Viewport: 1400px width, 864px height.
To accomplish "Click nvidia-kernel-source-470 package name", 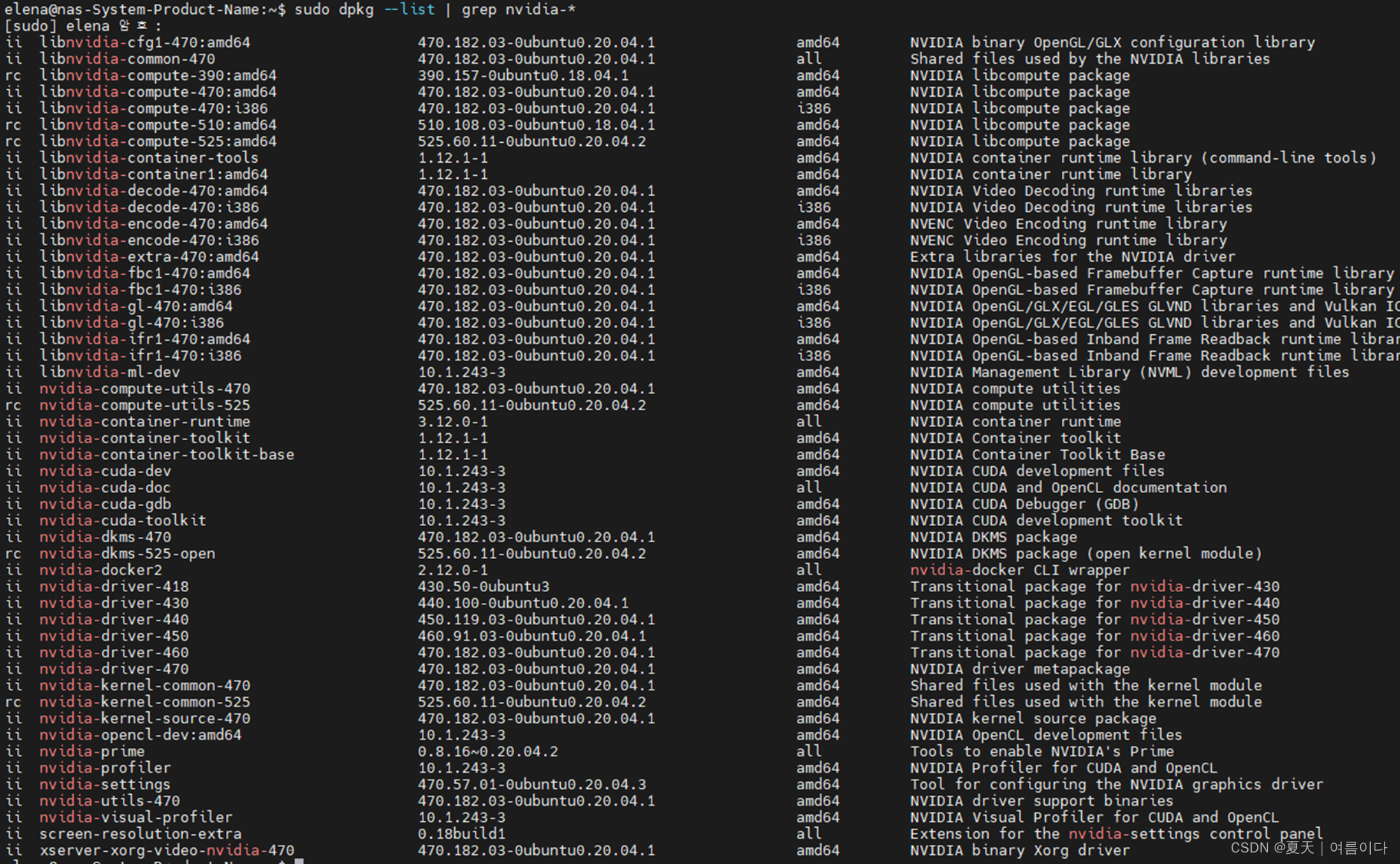I will (x=145, y=720).
